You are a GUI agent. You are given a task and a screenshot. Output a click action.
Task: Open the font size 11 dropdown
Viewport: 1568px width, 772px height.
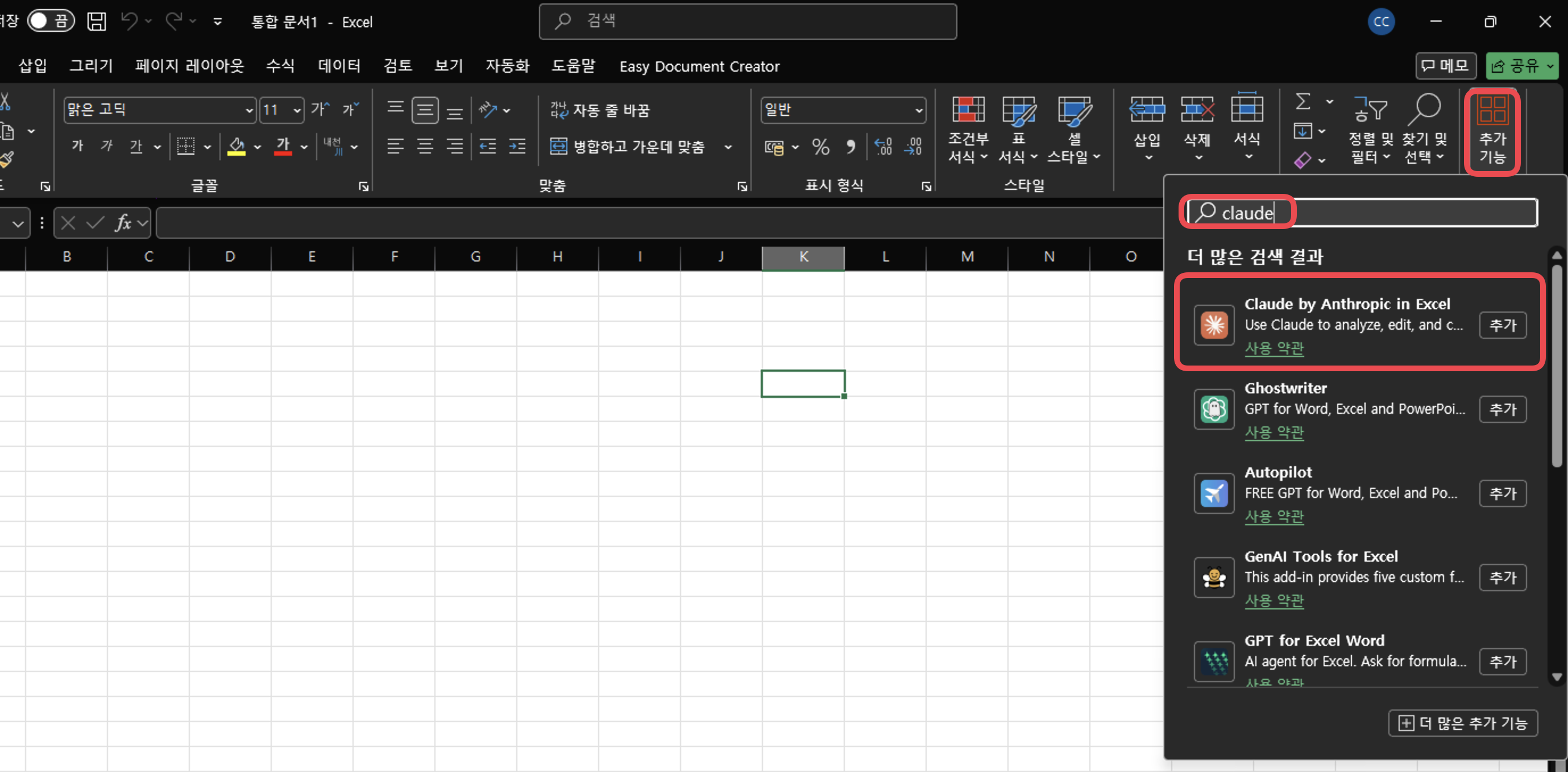(x=297, y=111)
